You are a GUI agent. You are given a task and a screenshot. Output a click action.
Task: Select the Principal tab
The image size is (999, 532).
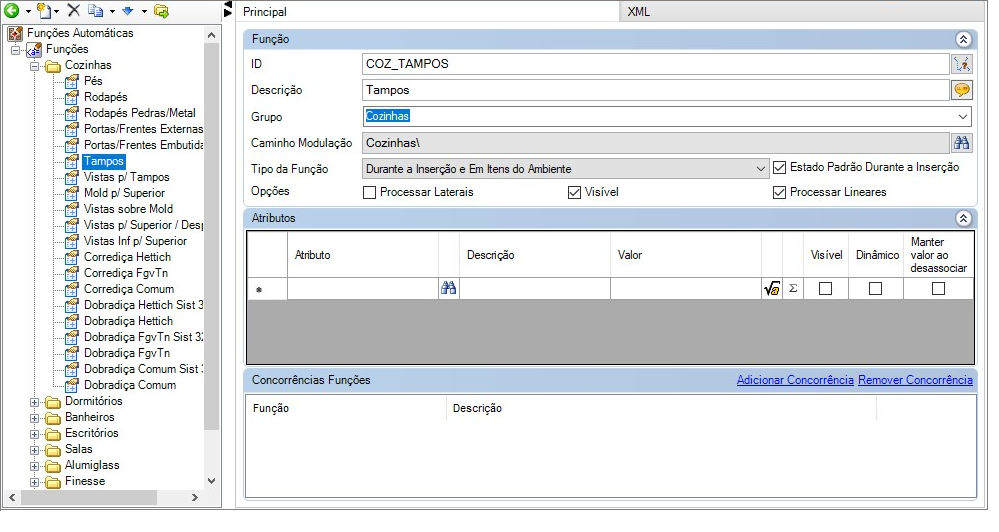[265, 12]
